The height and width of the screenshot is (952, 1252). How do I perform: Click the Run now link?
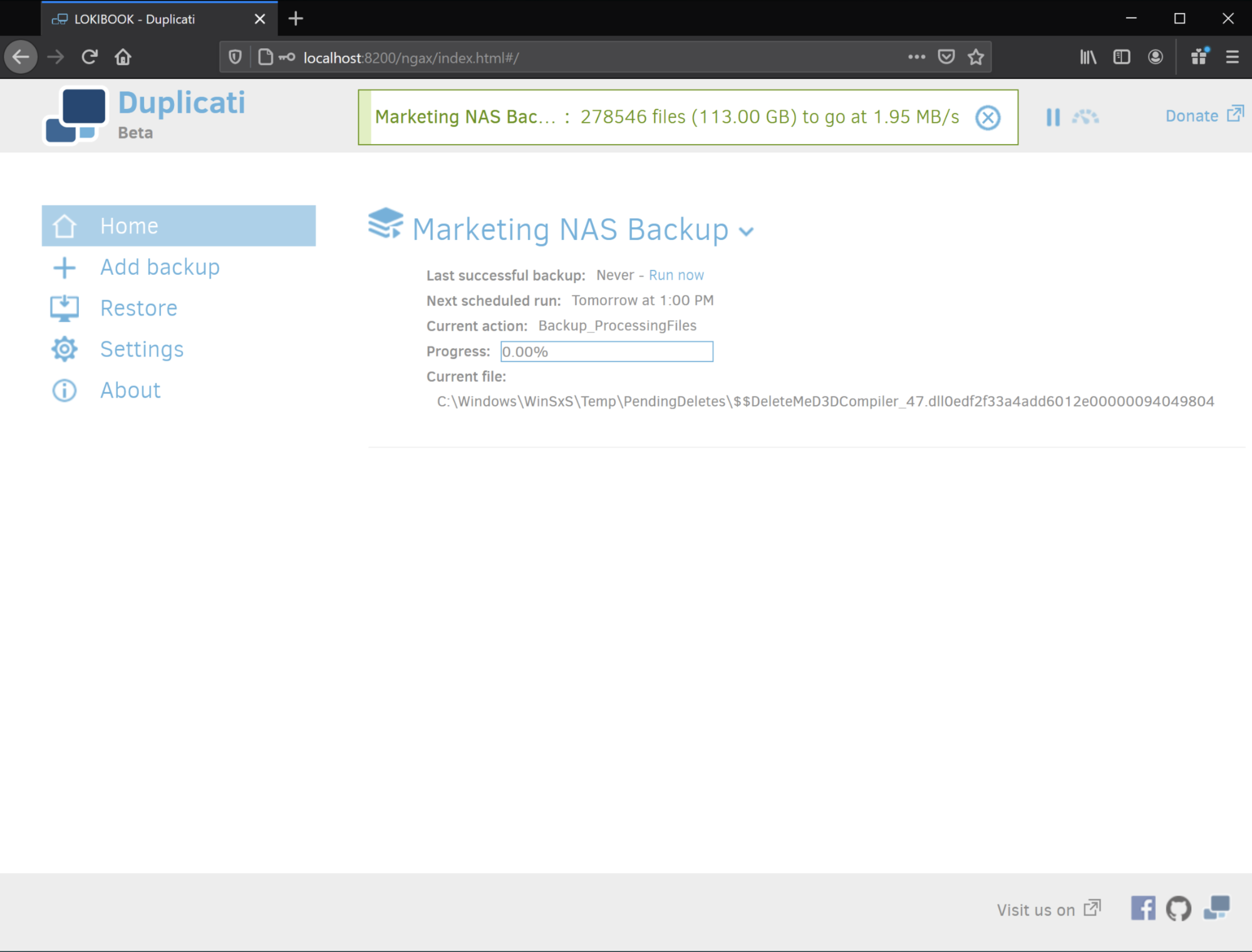tap(676, 274)
